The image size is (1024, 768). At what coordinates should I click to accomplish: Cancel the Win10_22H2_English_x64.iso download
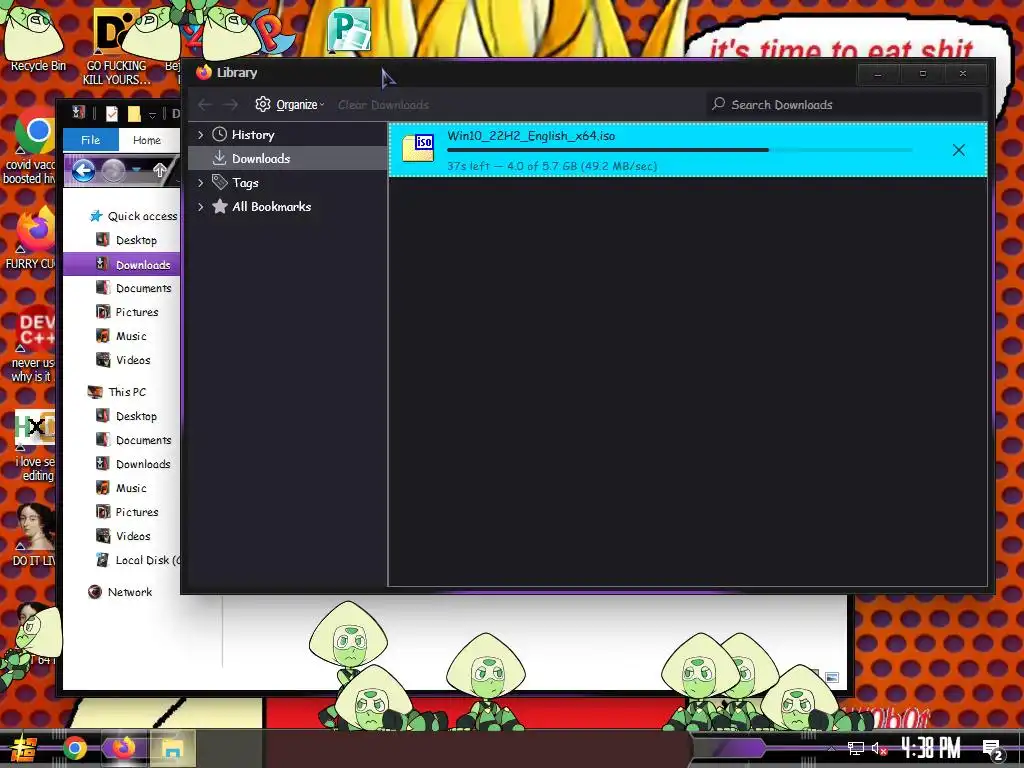(959, 150)
